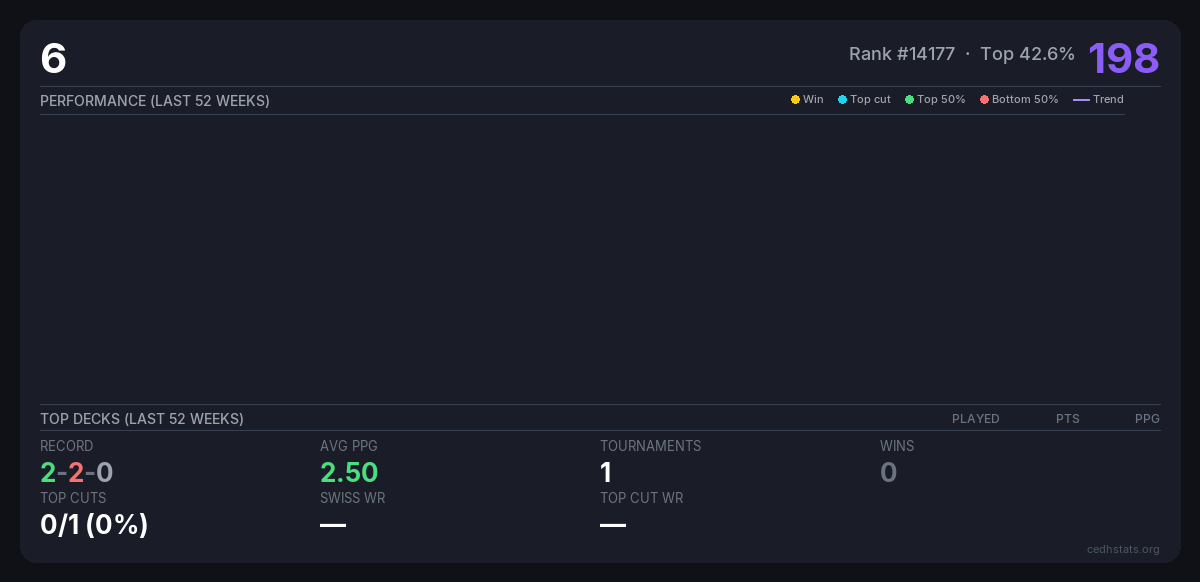Screen dimensions: 1200x582
Task: Click the Top Decks (Last 52 Weeks) heading
Action: pos(142,419)
